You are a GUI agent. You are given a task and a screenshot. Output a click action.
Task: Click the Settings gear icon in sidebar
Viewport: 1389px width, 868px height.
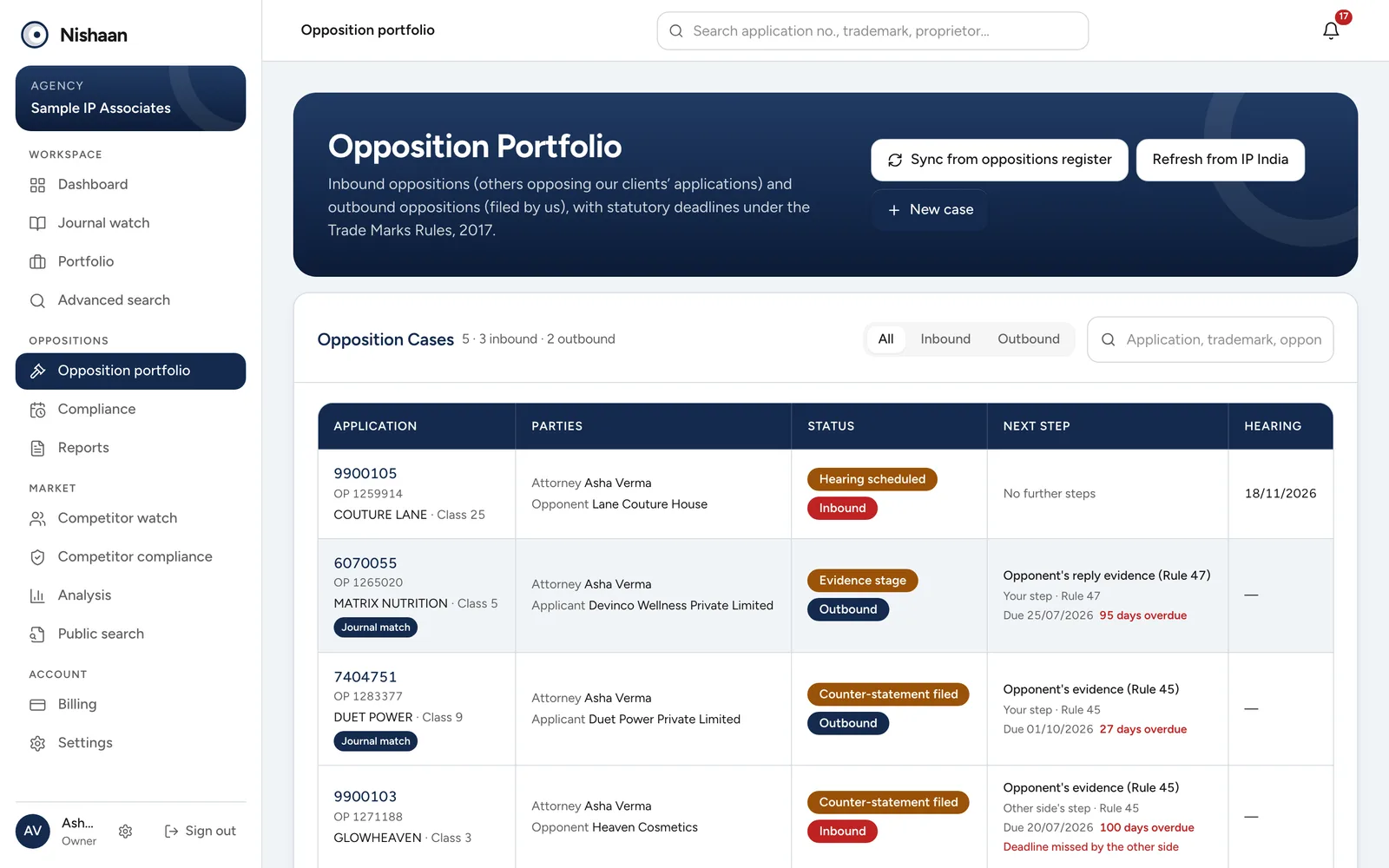(x=37, y=743)
